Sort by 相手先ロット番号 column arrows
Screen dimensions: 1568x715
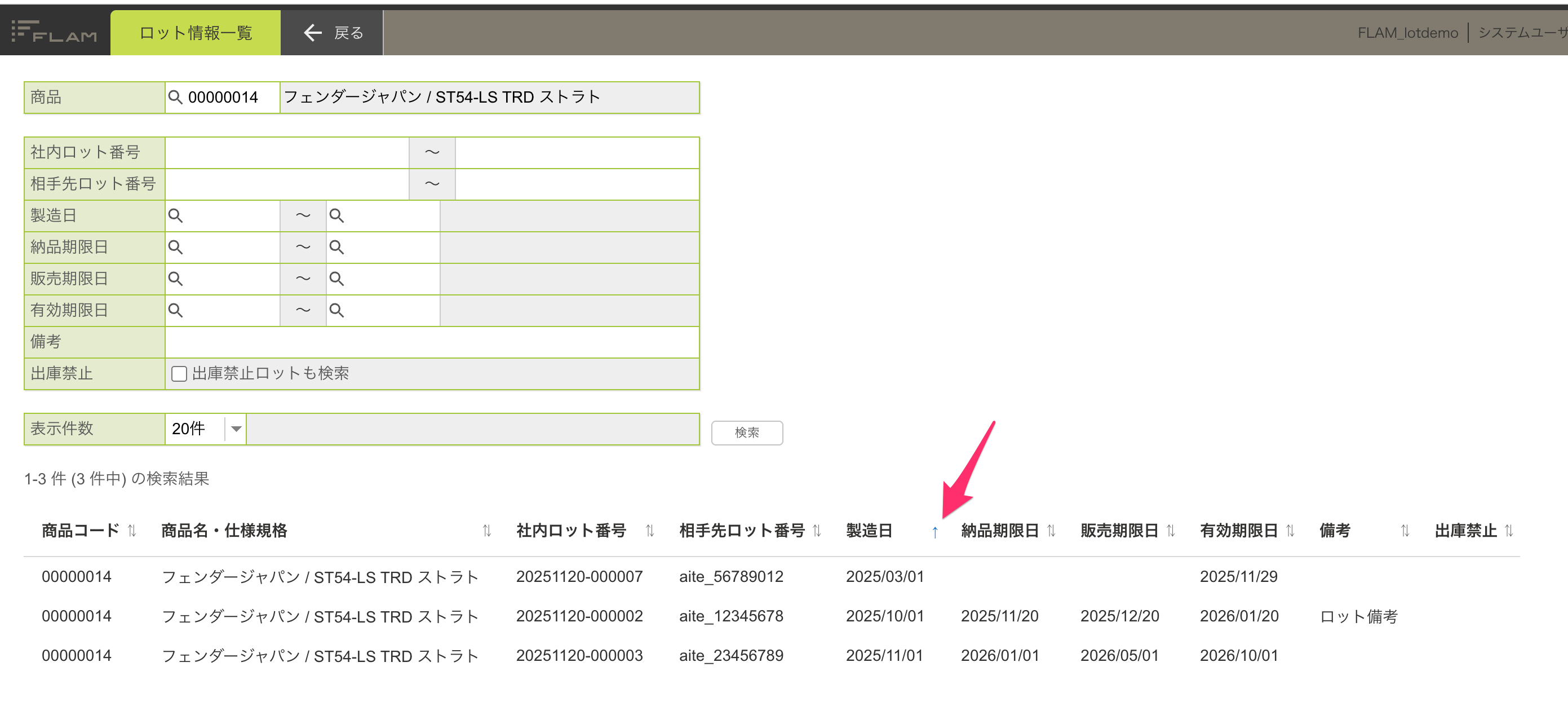[817, 531]
